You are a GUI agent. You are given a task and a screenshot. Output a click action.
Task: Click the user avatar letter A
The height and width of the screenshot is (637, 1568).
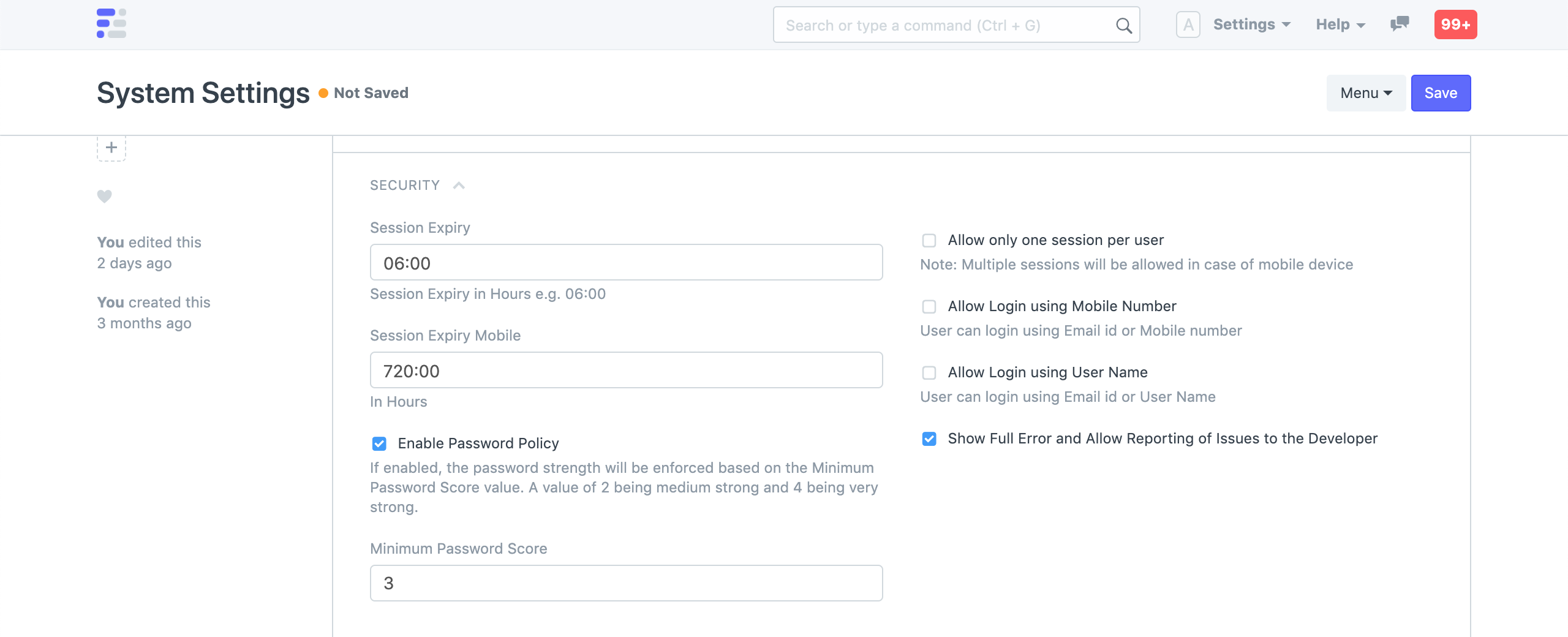1188,24
